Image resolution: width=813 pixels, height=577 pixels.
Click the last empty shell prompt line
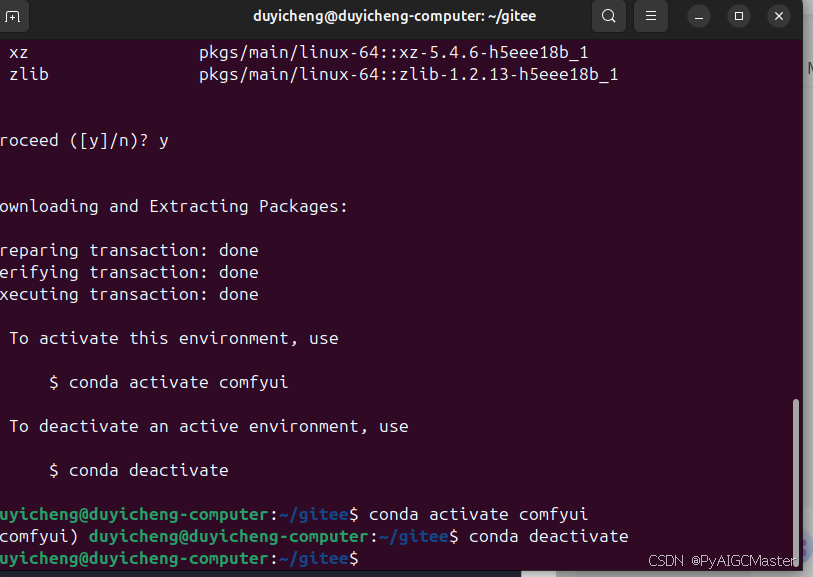[x=179, y=558]
